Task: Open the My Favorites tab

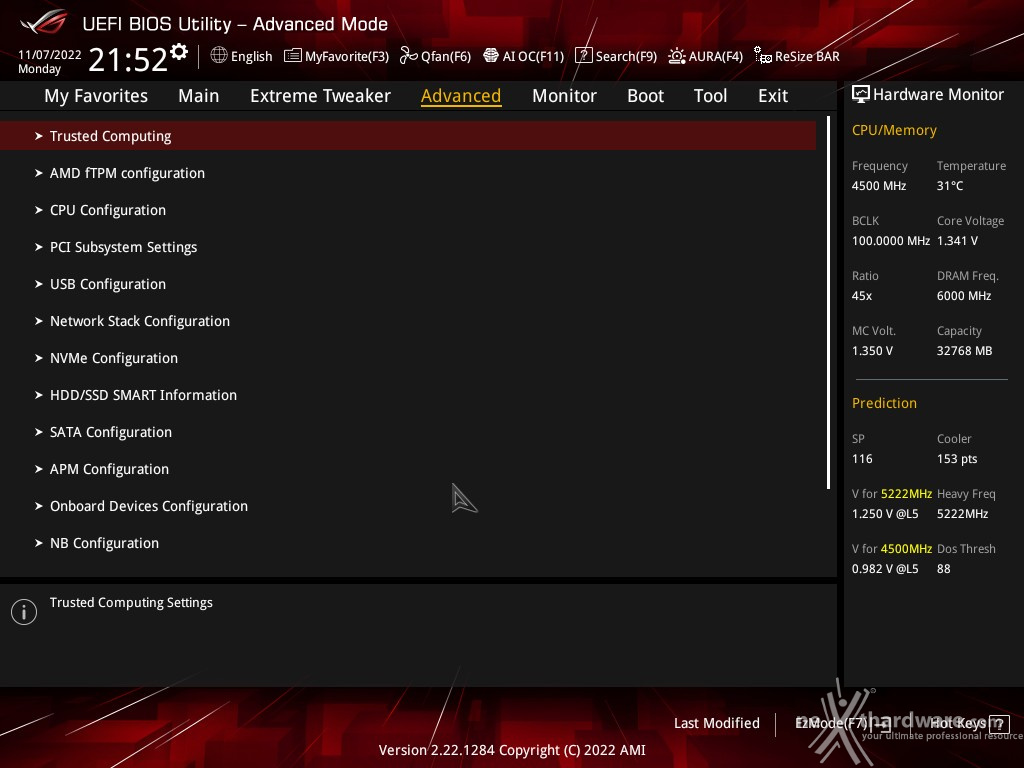Action: [96, 96]
